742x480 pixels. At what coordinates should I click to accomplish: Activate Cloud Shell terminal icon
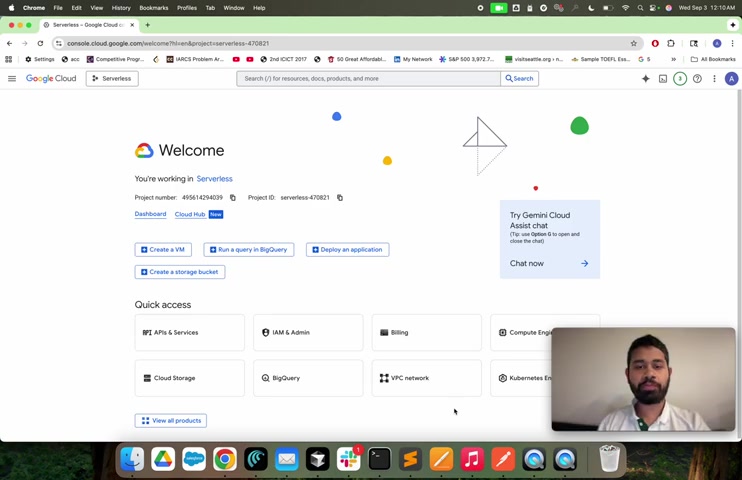coord(663,79)
